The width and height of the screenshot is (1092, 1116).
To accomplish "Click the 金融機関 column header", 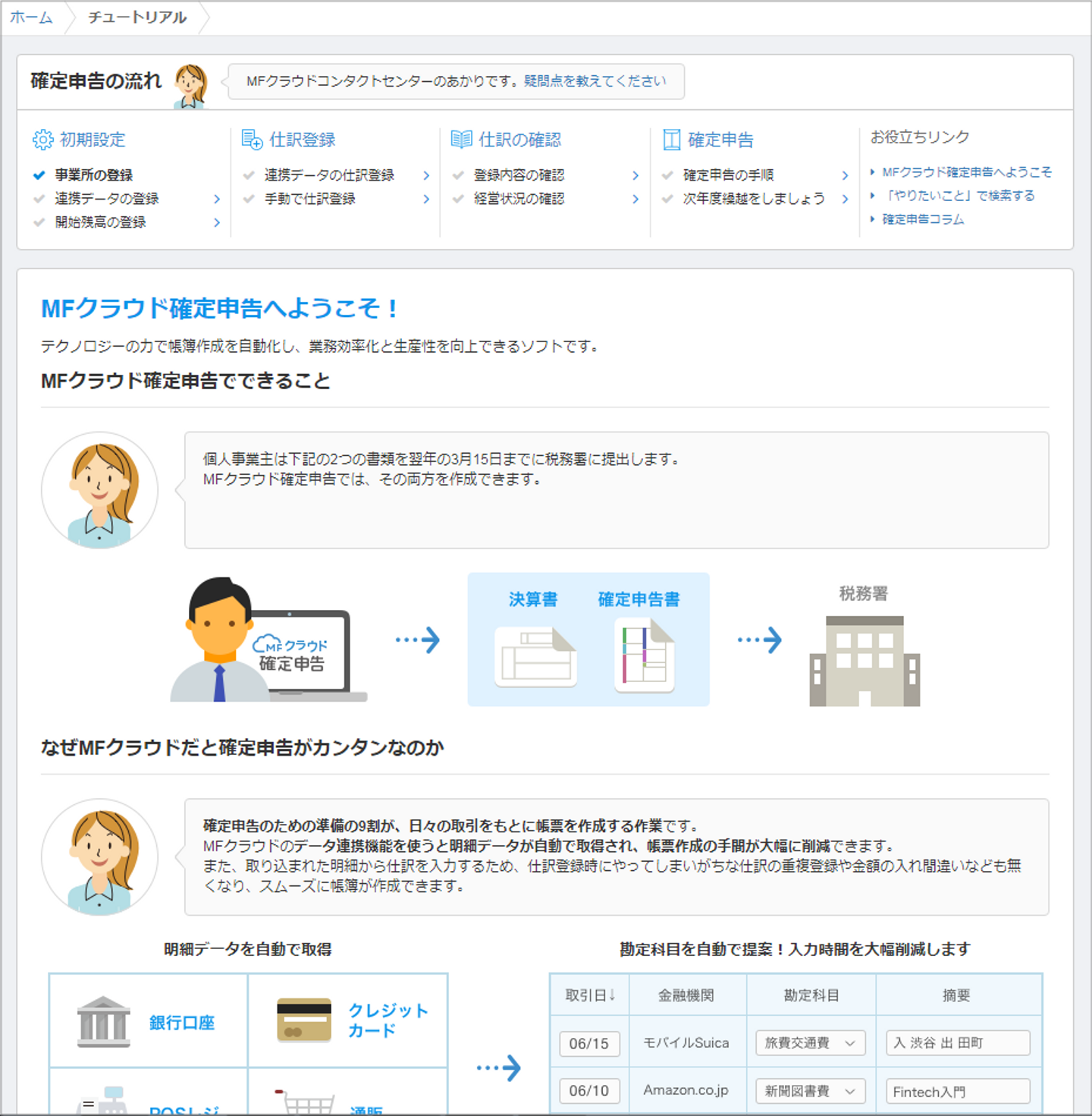I will (686, 995).
